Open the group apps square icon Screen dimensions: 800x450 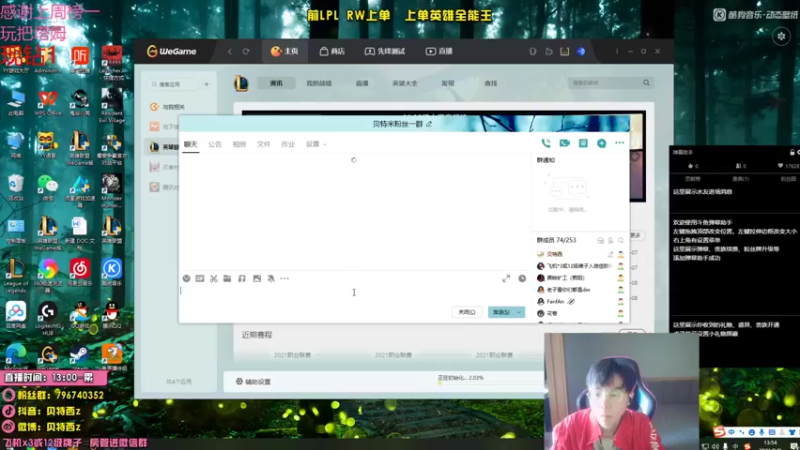coord(583,143)
